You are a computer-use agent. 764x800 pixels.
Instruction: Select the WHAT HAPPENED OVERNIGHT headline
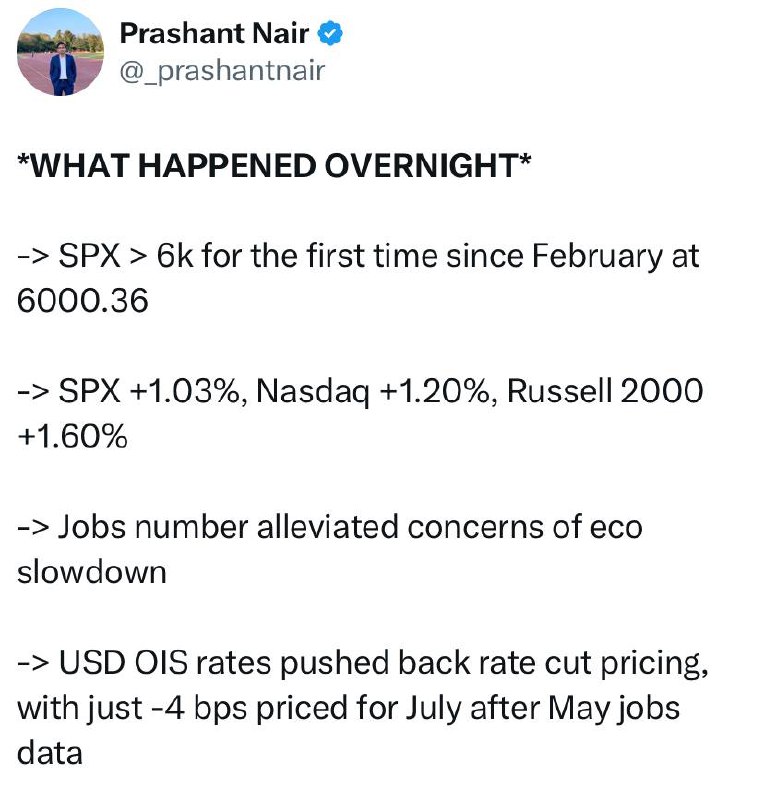(x=274, y=165)
